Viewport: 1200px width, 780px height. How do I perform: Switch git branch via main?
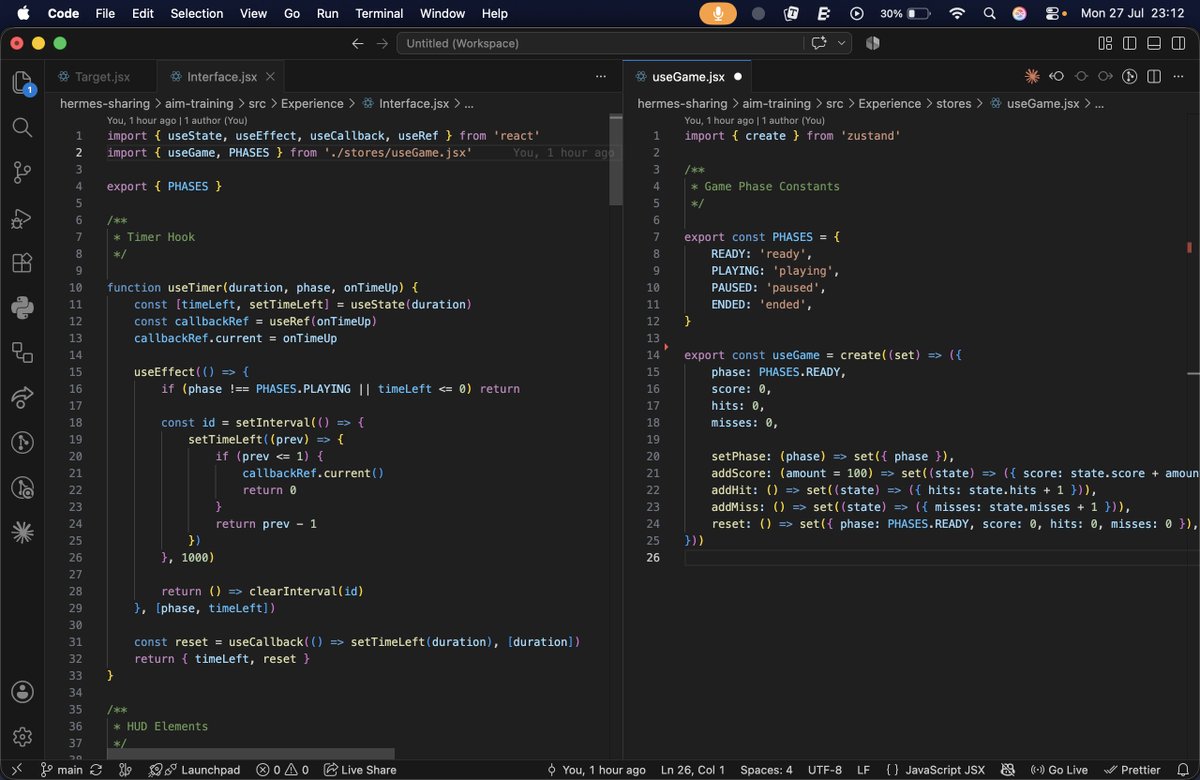coord(61,770)
